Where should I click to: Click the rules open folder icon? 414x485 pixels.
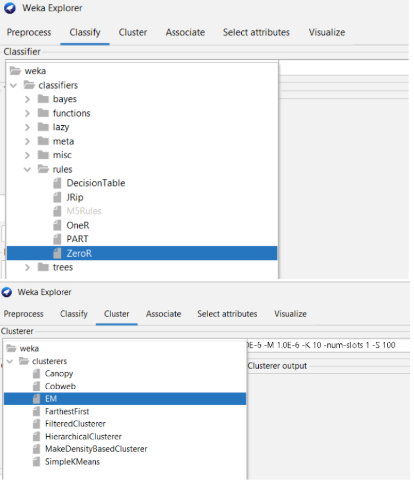coord(43,169)
